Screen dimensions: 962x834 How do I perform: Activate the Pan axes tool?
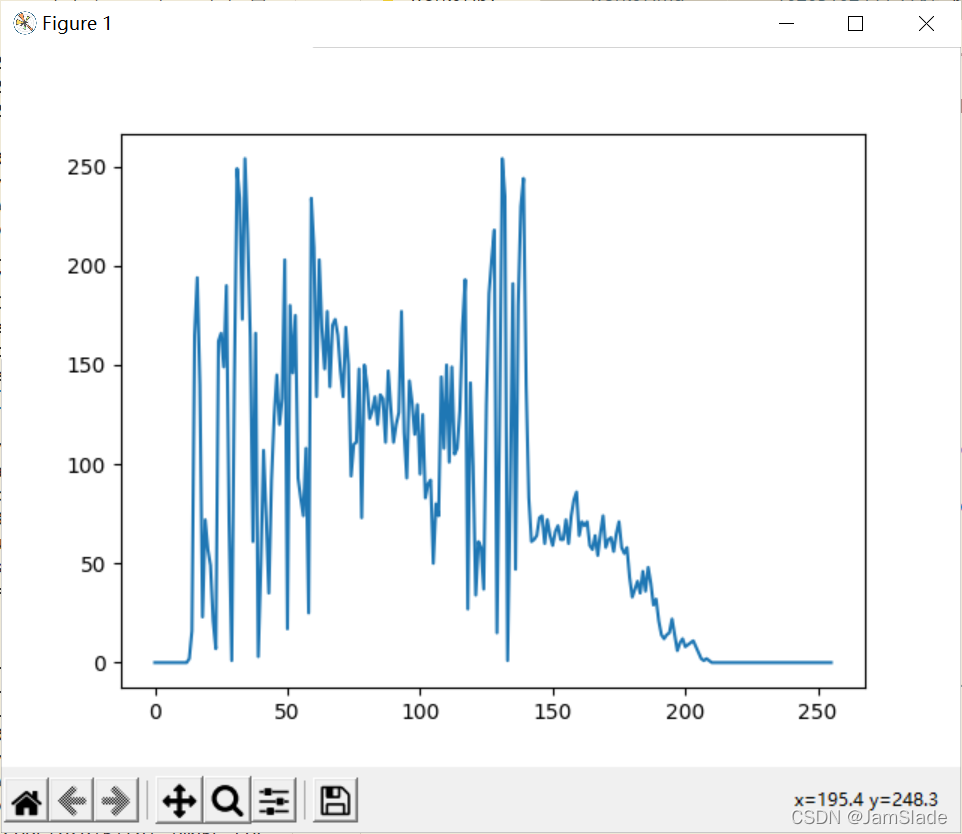point(179,800)
